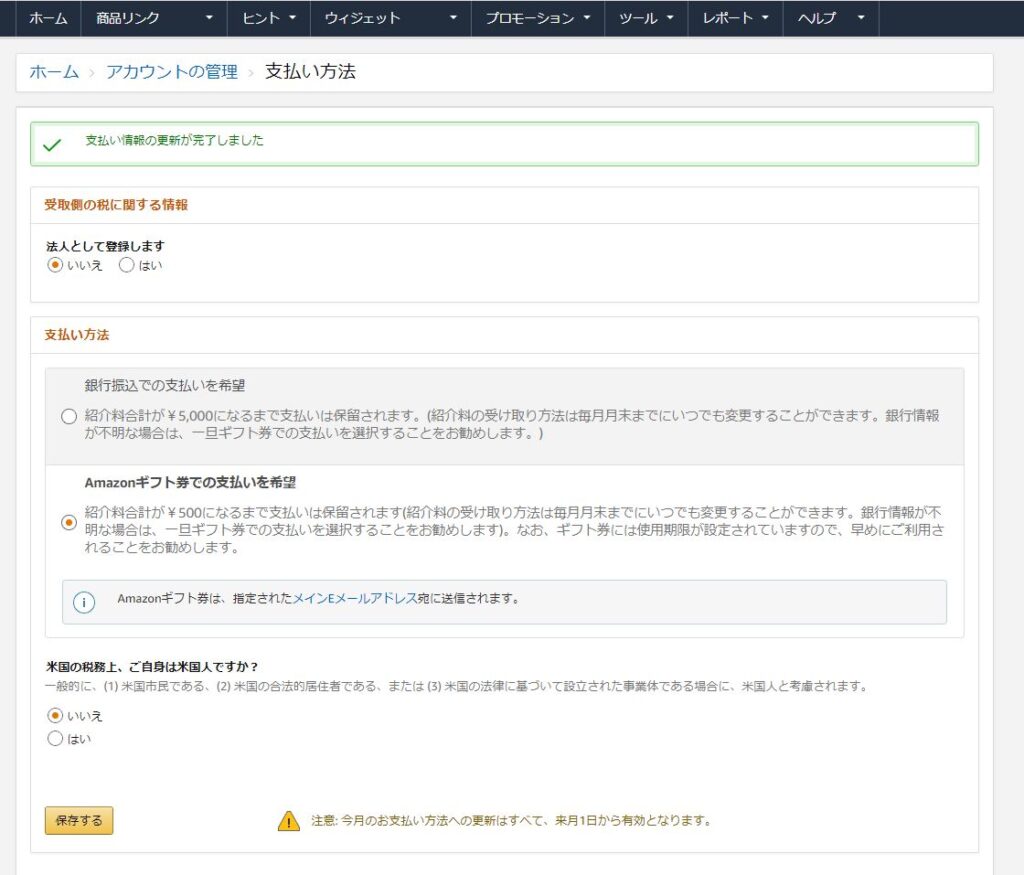Screen dimensions: 1024x875
Task: Select はい for the 米国人 tax question
Action: click(55, 738)
